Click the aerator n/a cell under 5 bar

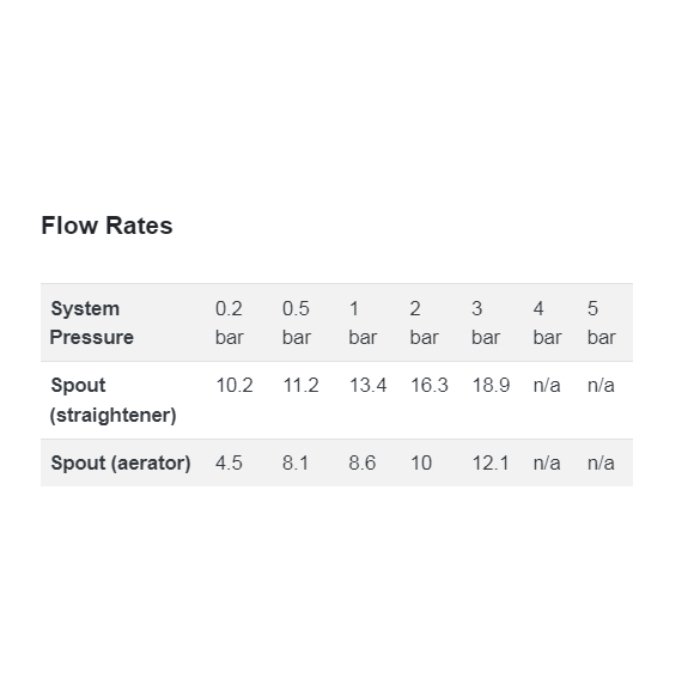click(601, 463)
